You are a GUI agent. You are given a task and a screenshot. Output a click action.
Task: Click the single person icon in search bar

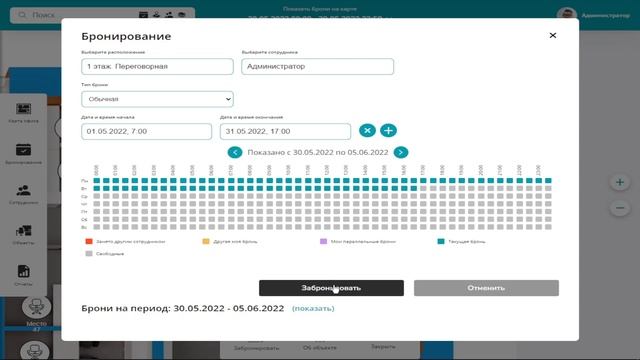156,15
